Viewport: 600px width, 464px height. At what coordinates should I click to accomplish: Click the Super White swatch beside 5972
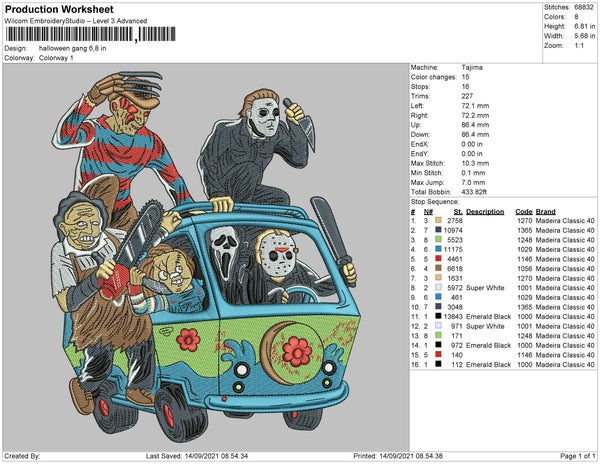pyautogui.click(x=438, y=287)
